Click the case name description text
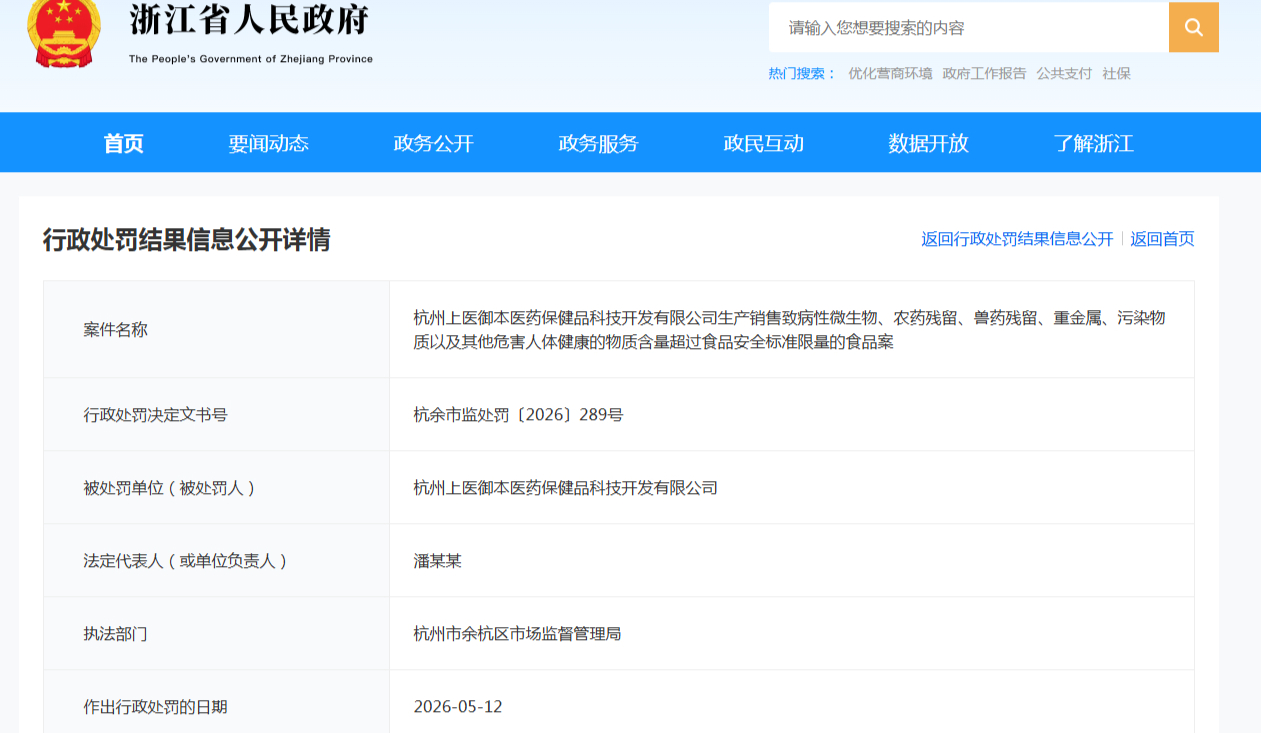This screenshot has width=1261, height=733. point(789,329)
